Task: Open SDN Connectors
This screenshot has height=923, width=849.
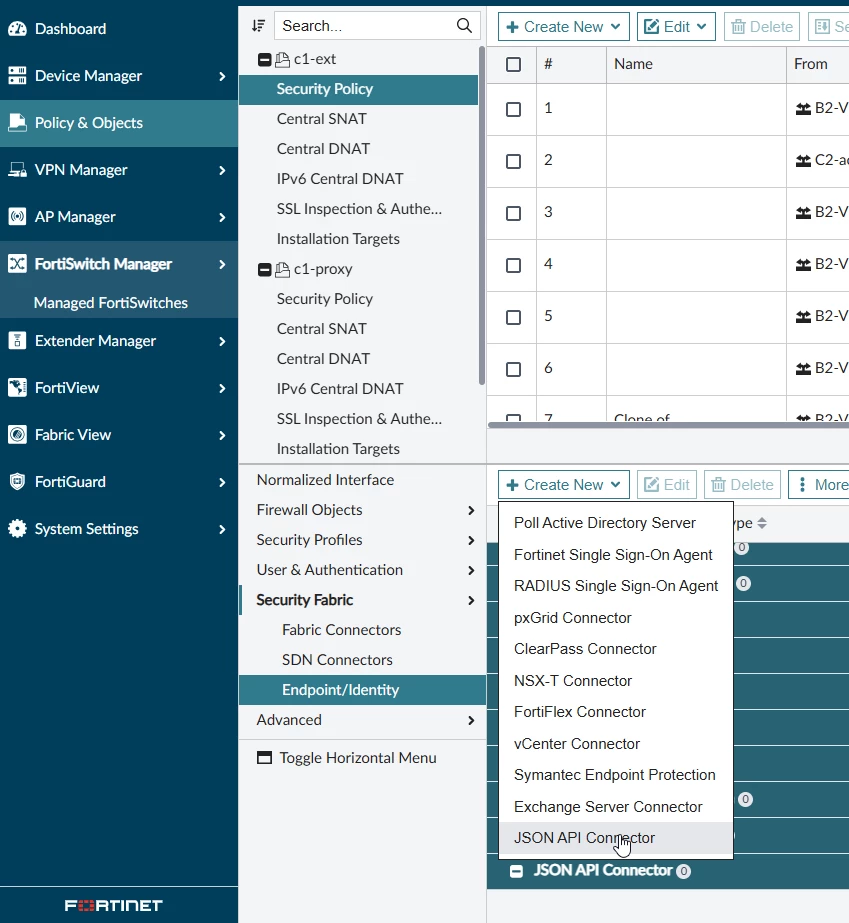Action: (337, 660)
